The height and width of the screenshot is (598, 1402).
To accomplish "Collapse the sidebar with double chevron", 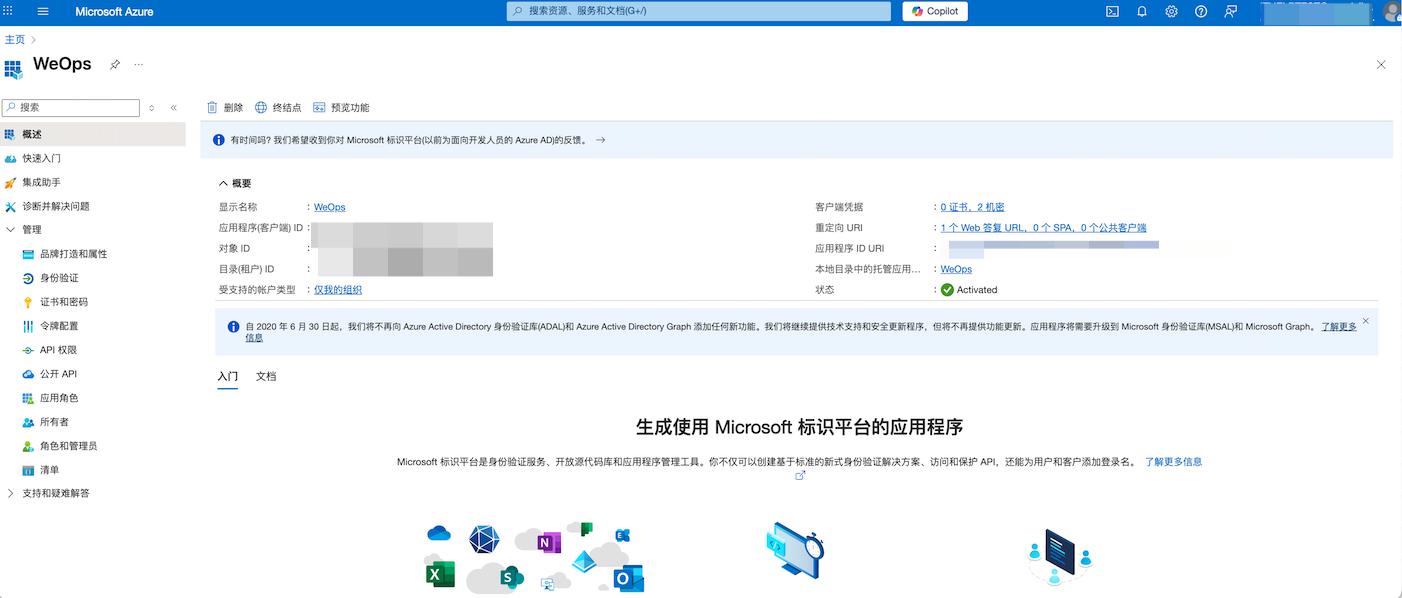I will pyautogui.click(x=174, y=108).
